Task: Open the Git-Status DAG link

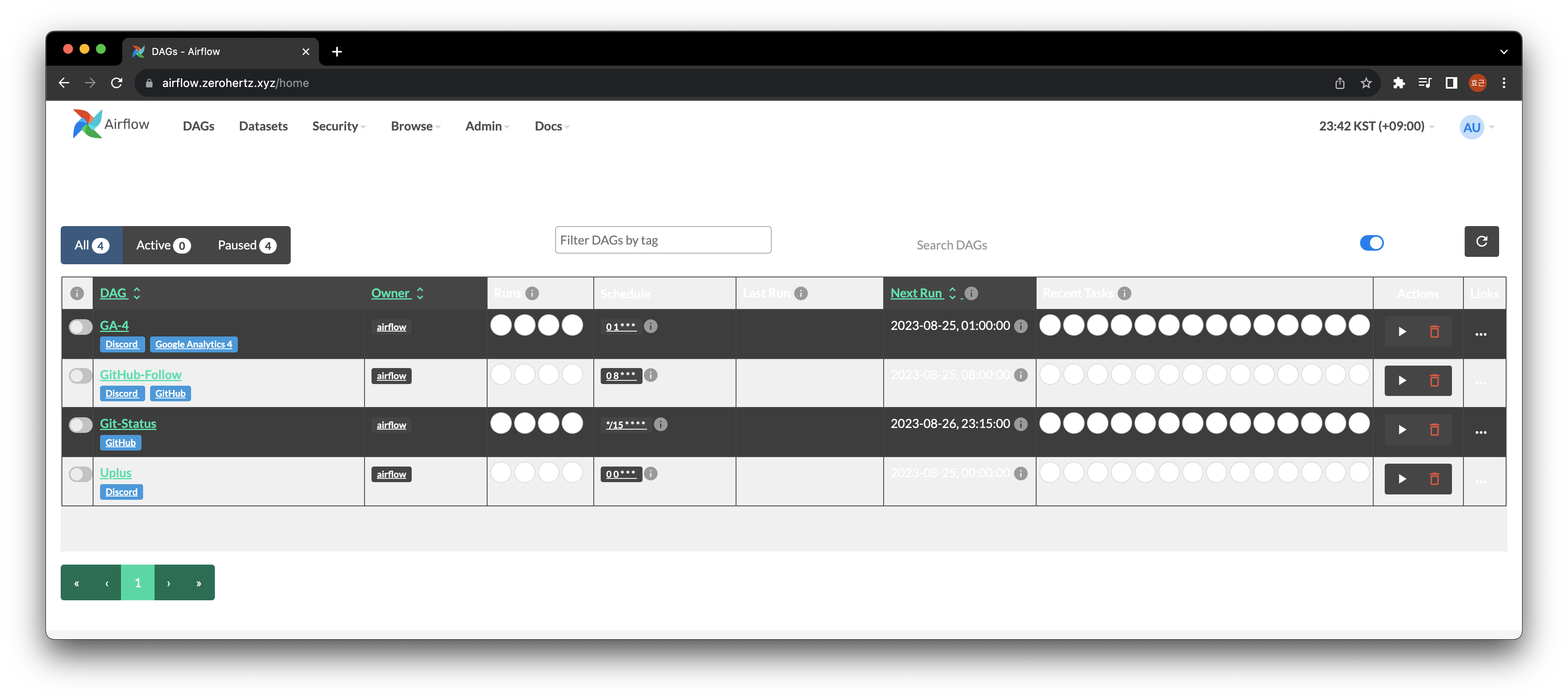Action: [x=128, y=424]
